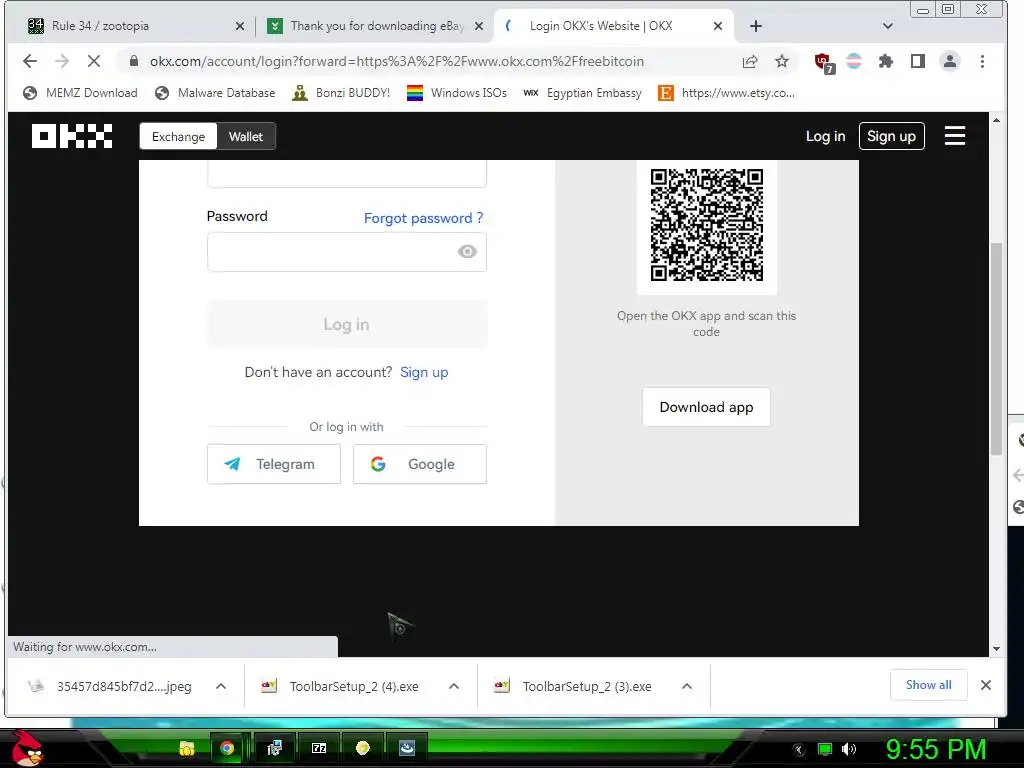The height and width of the screenshot is (768, 1024).
Task: Open the uBlock Origin extension icon
Action: pos(824,63)
